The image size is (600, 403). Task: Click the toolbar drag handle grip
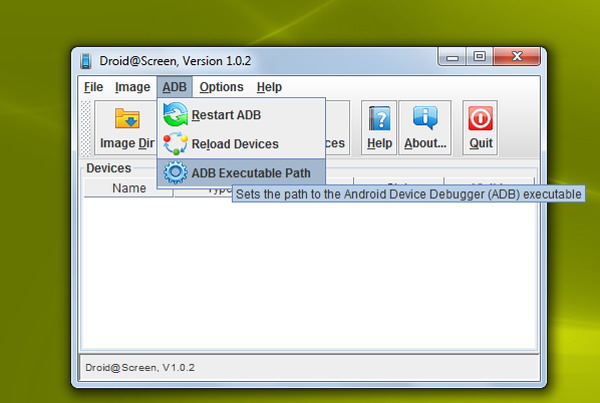point(86,128)
